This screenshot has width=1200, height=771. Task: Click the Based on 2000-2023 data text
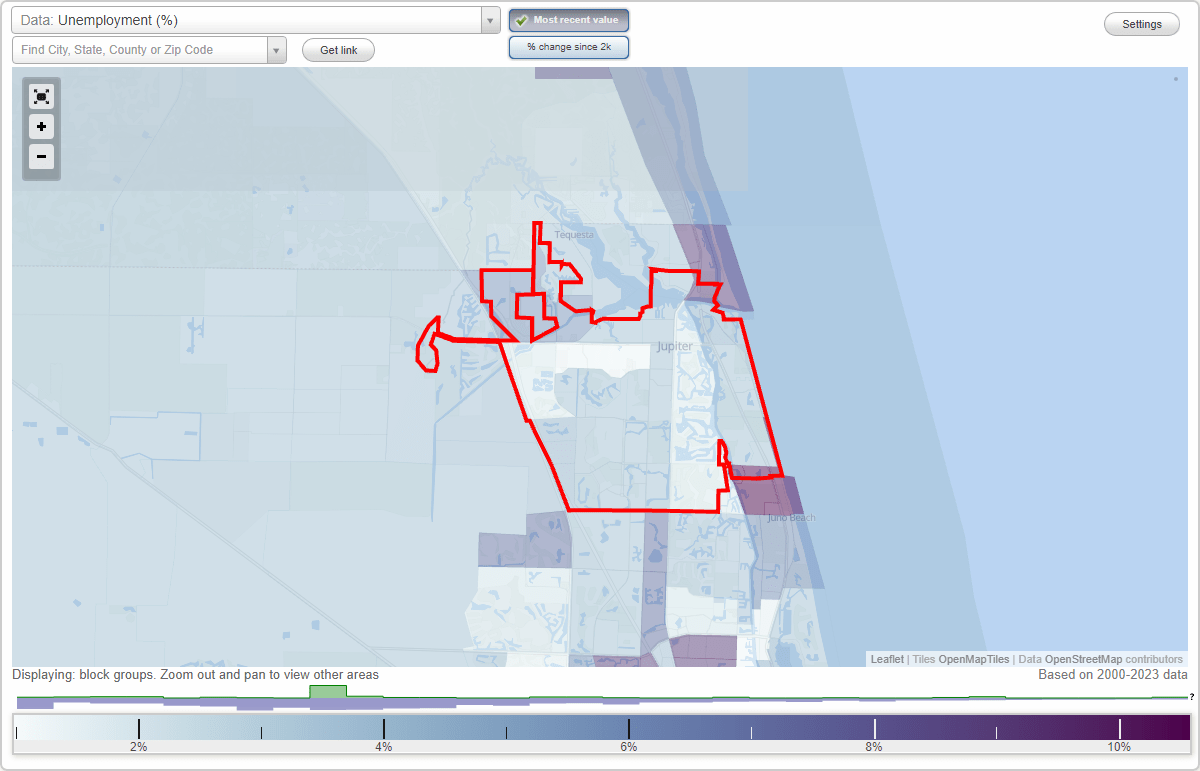(x=1113, y=675)
